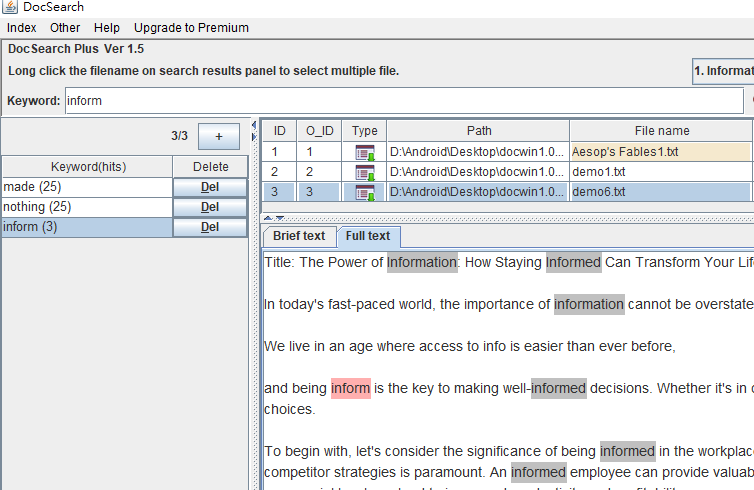Click Upgrade to Premium menu item

pyautogui.click(x=191, y=28)
